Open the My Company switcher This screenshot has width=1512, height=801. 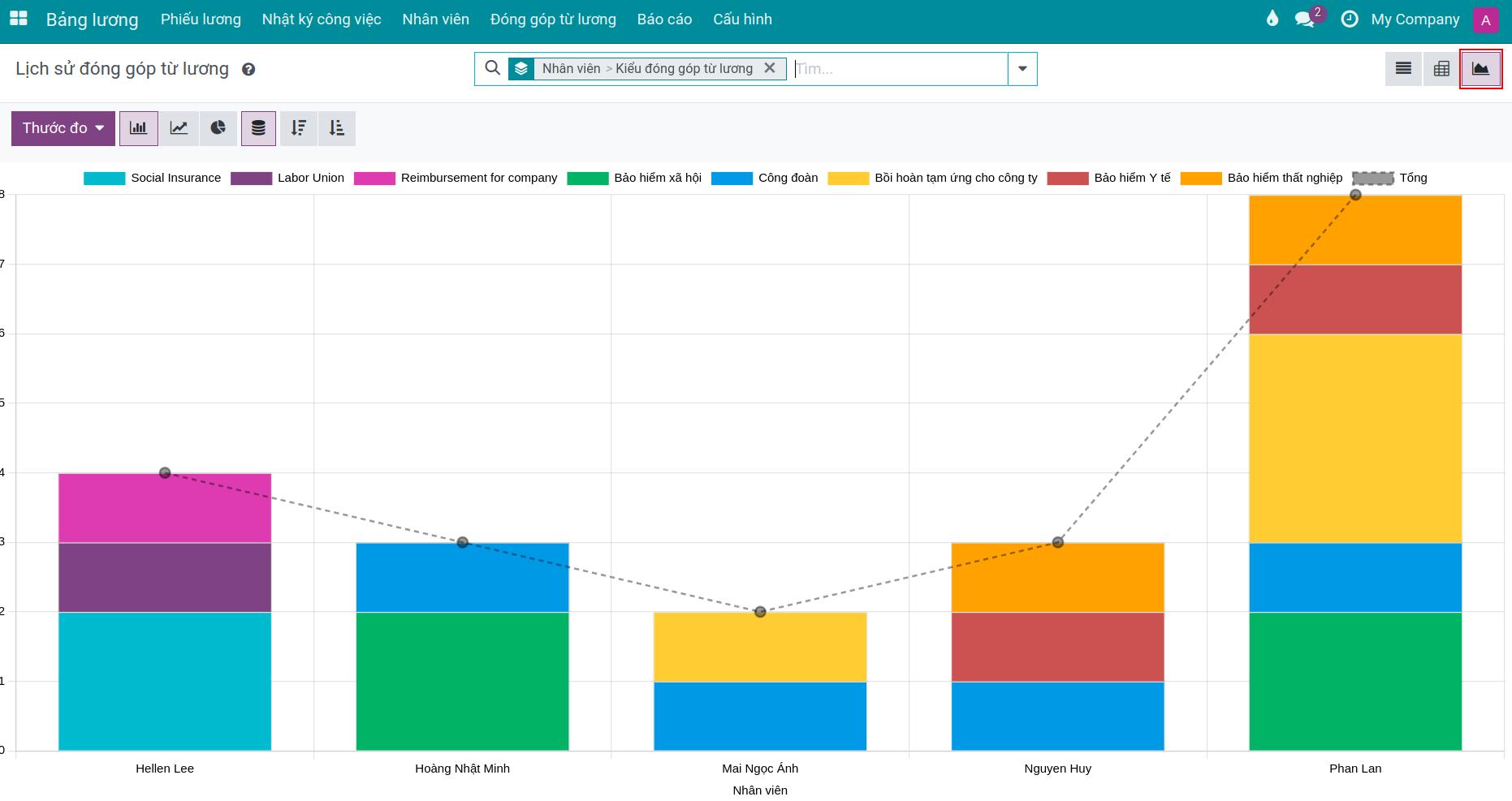1415,19
